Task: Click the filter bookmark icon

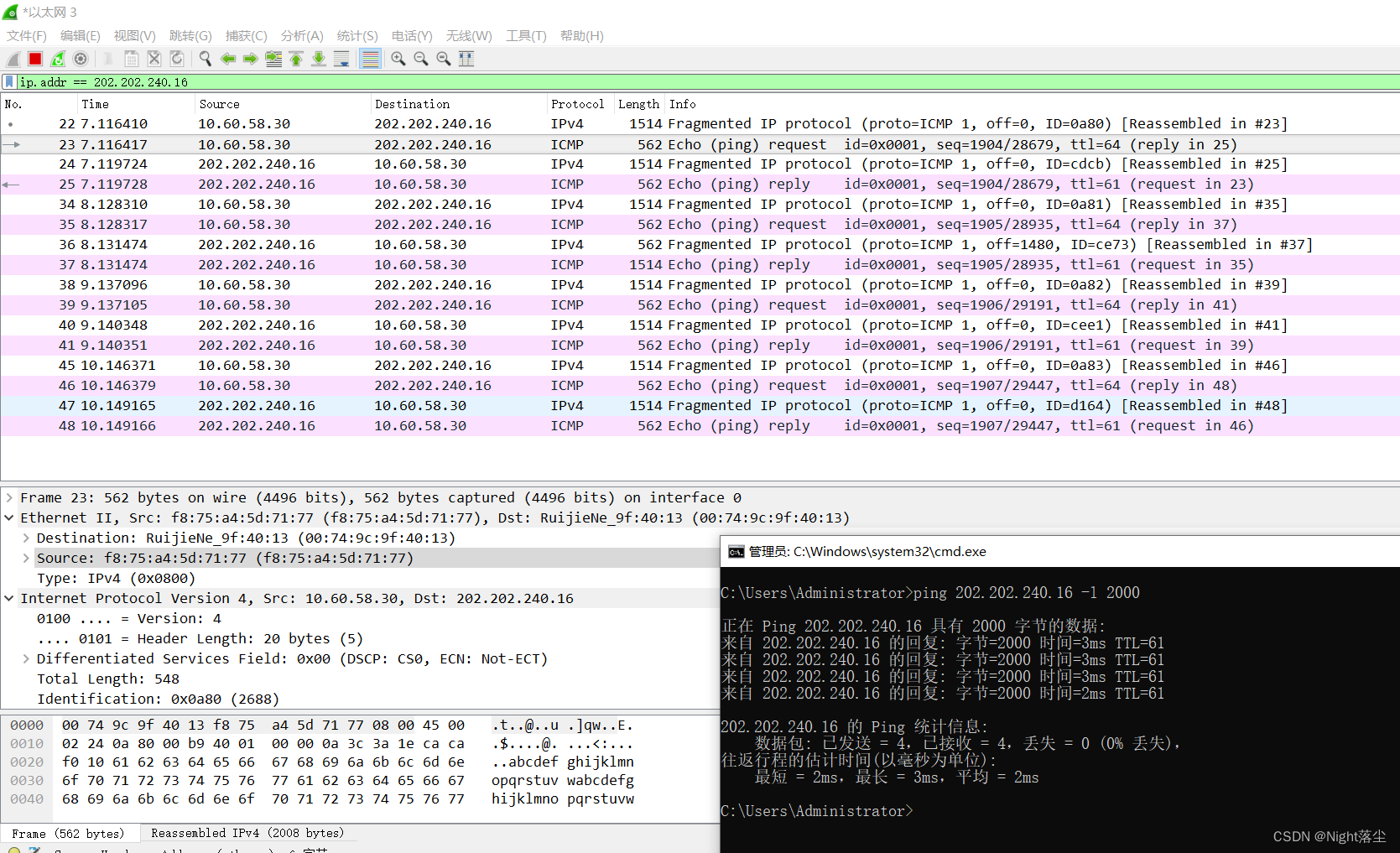Action: pos(9,81)
